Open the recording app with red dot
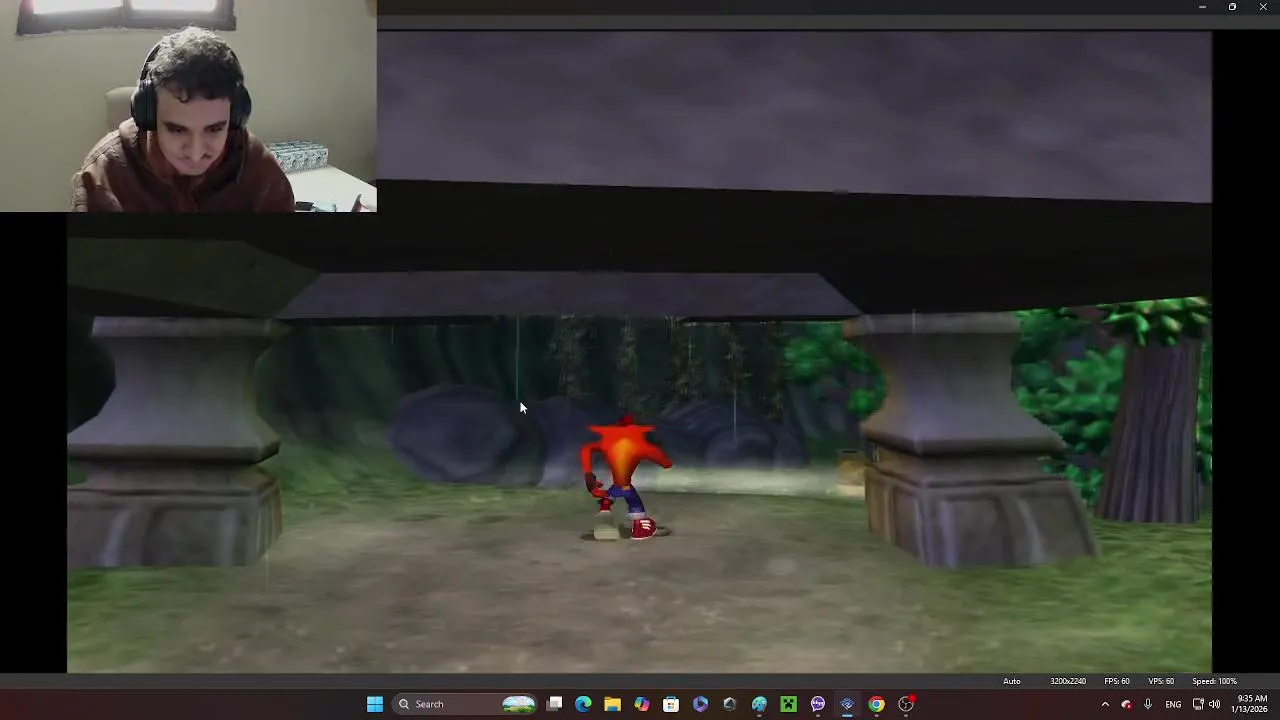This screenshot has width=1280, height=720. [x=906, y=704]
